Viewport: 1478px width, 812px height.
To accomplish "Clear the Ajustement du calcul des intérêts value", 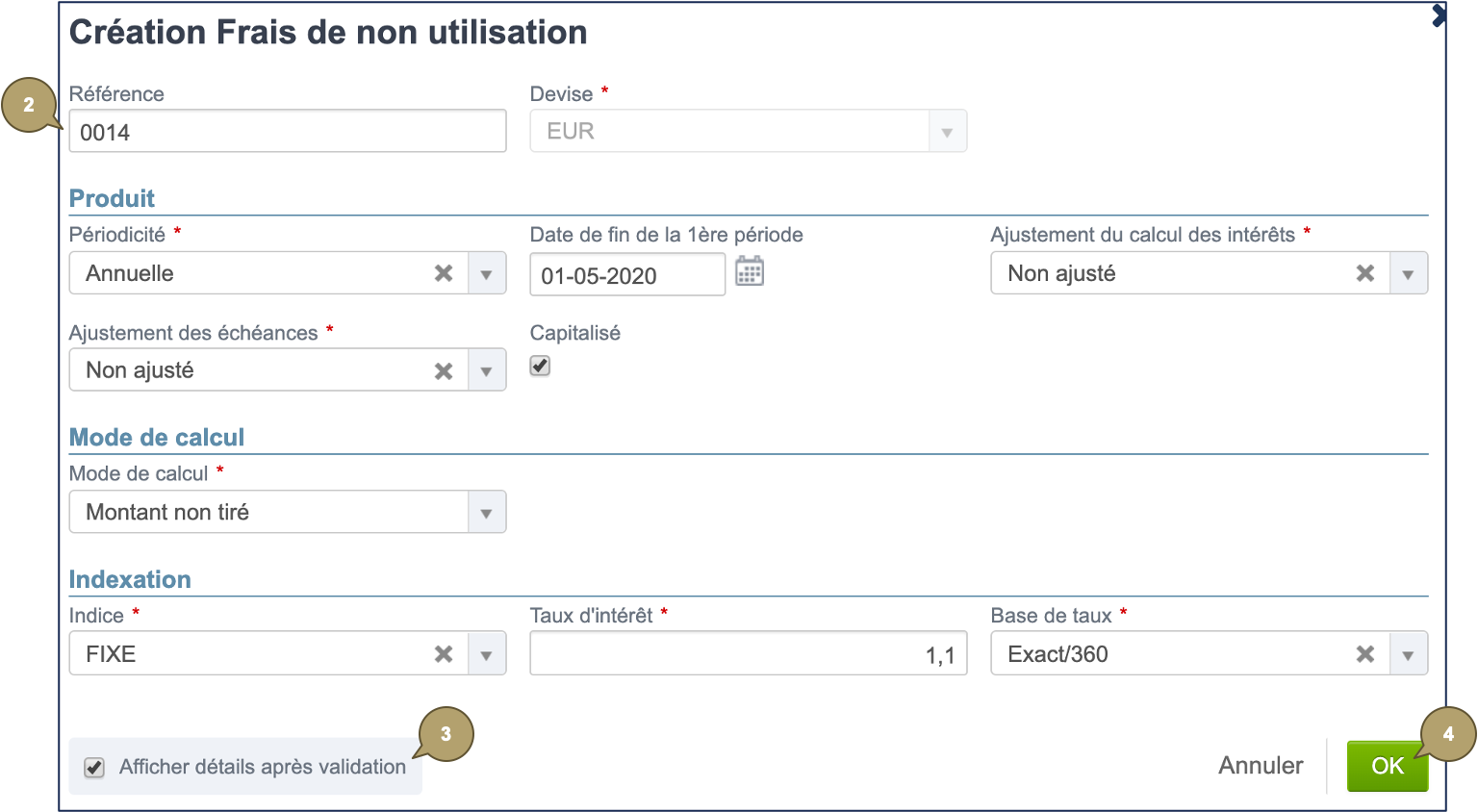I will click(1364, 273).
